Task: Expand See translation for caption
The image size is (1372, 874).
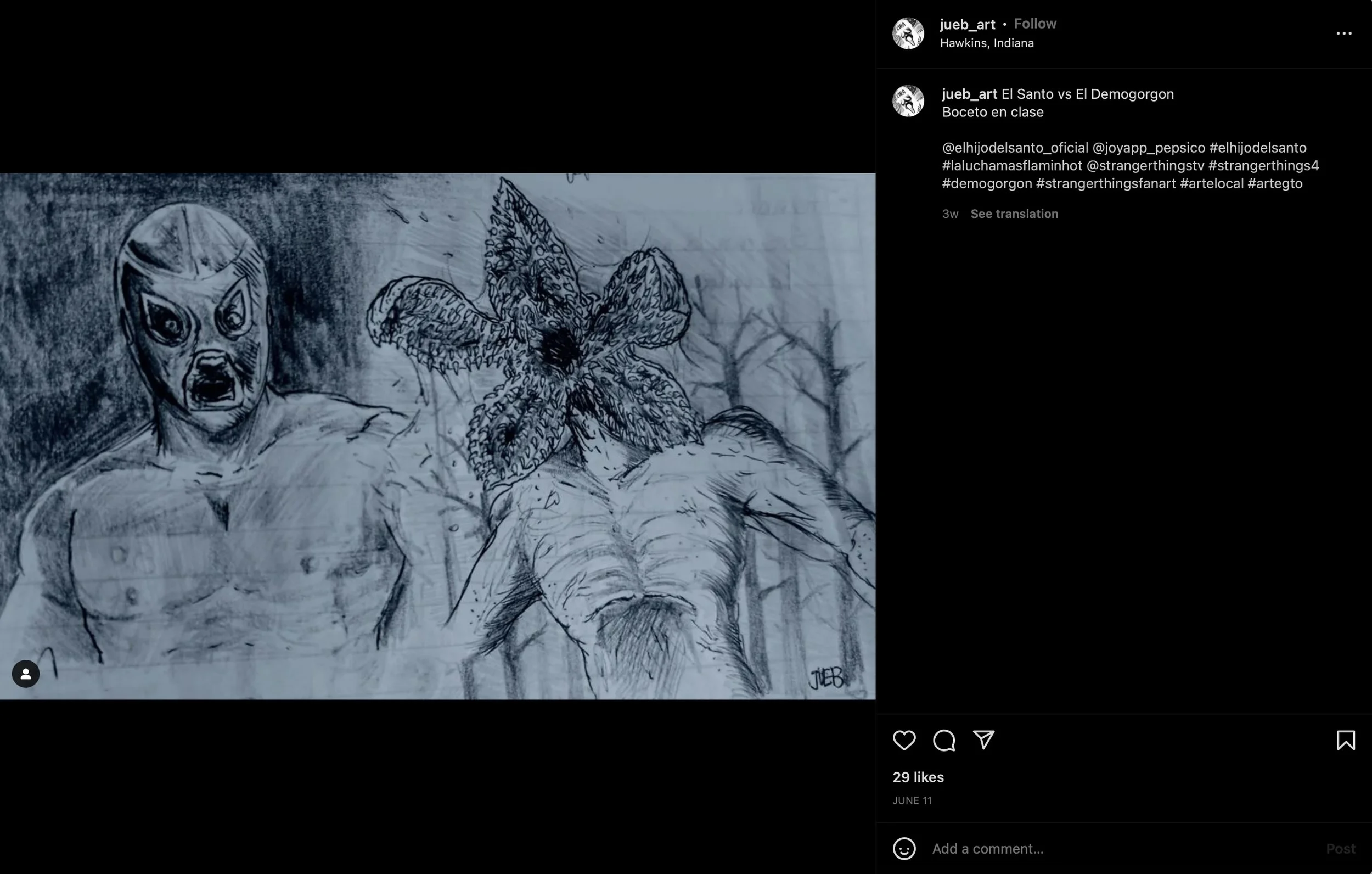Action: tap(1014, 214)
